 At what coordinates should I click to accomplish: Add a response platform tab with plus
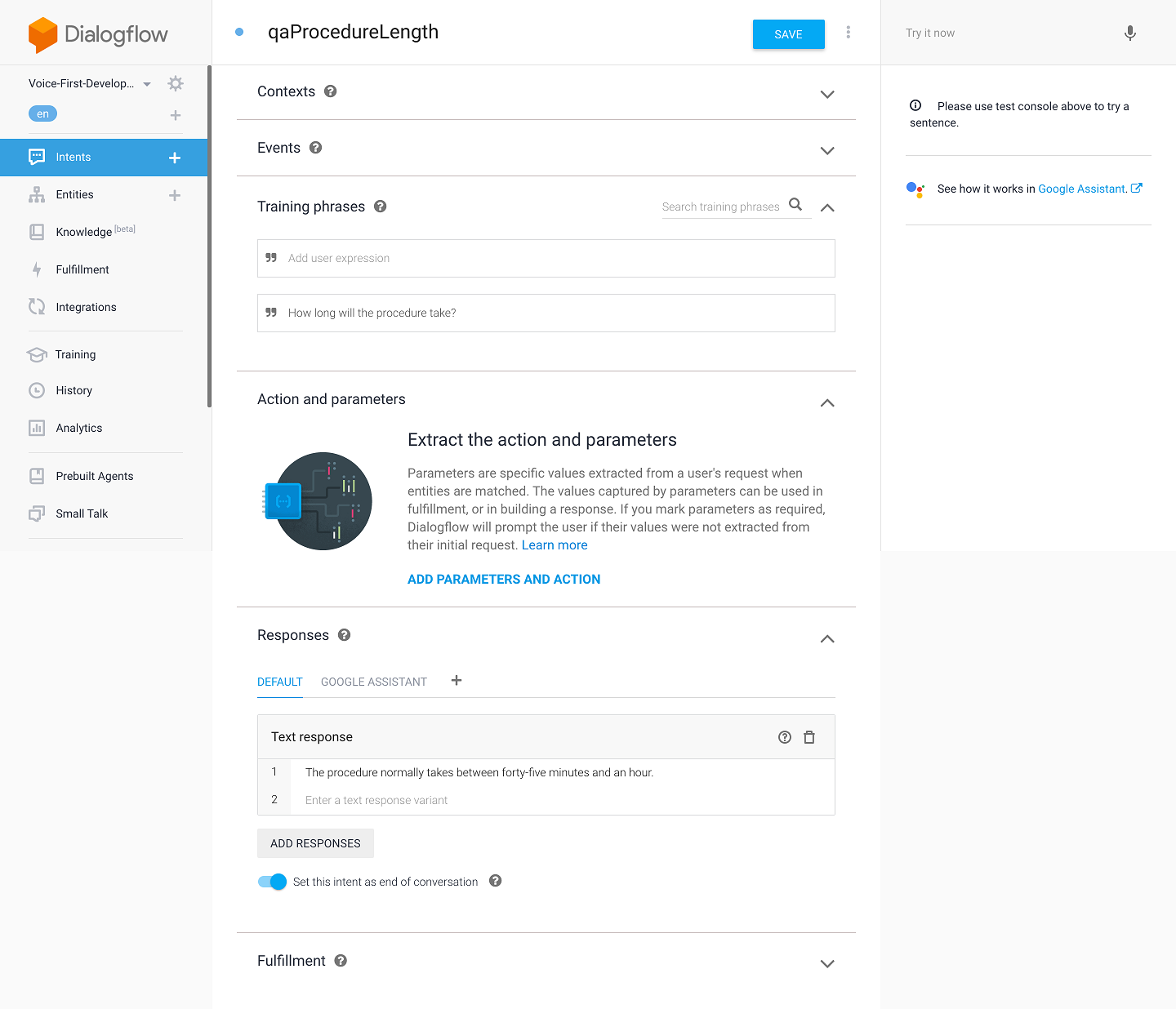point(457,681)
